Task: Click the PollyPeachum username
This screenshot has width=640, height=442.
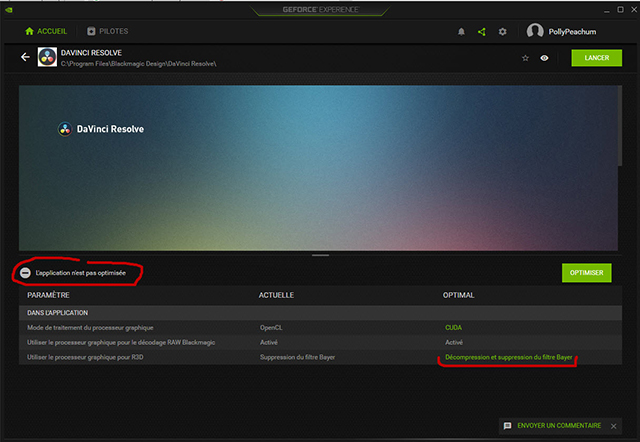Action: pyautogui.click(x=572, y=32)
